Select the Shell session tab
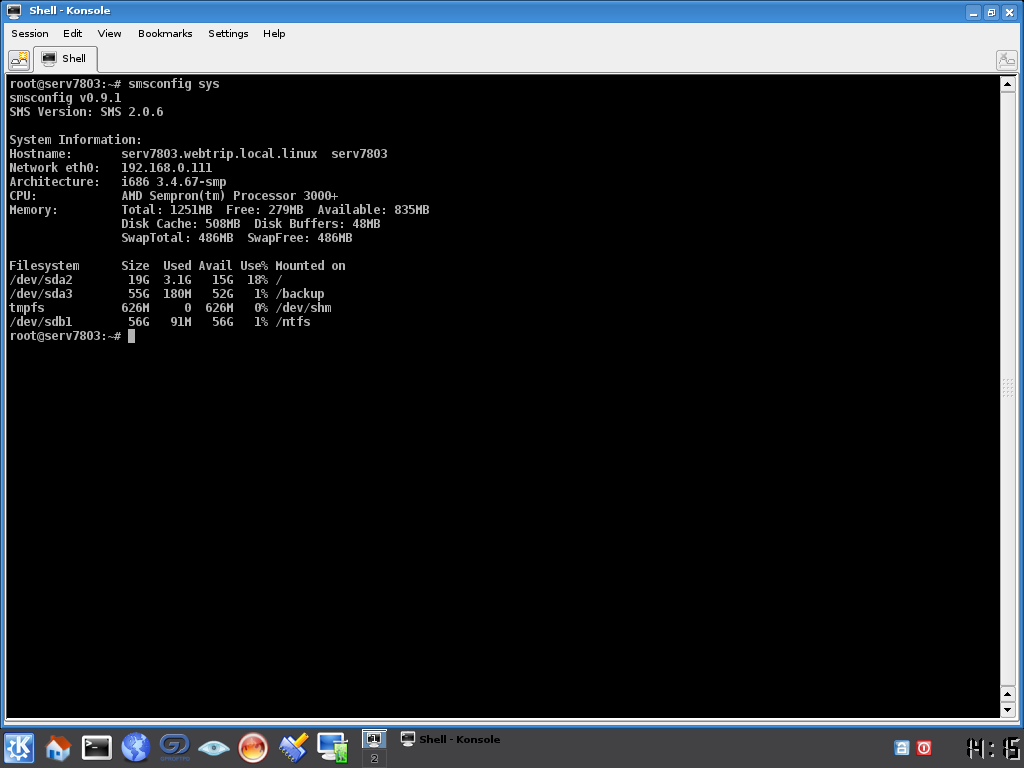This screenshot has width=1024, height=768. point(65,59)
